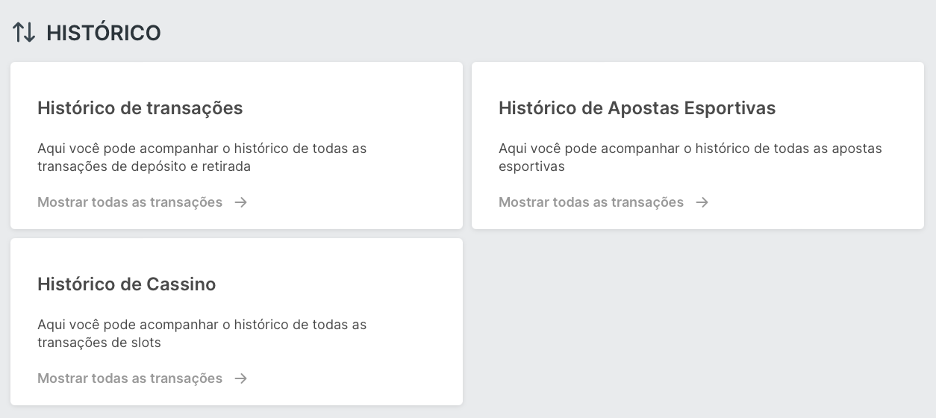Click the arrow icon in the Histórico de Cassino card
This screenshot has height=418, width=936.
tap(241, 379)
